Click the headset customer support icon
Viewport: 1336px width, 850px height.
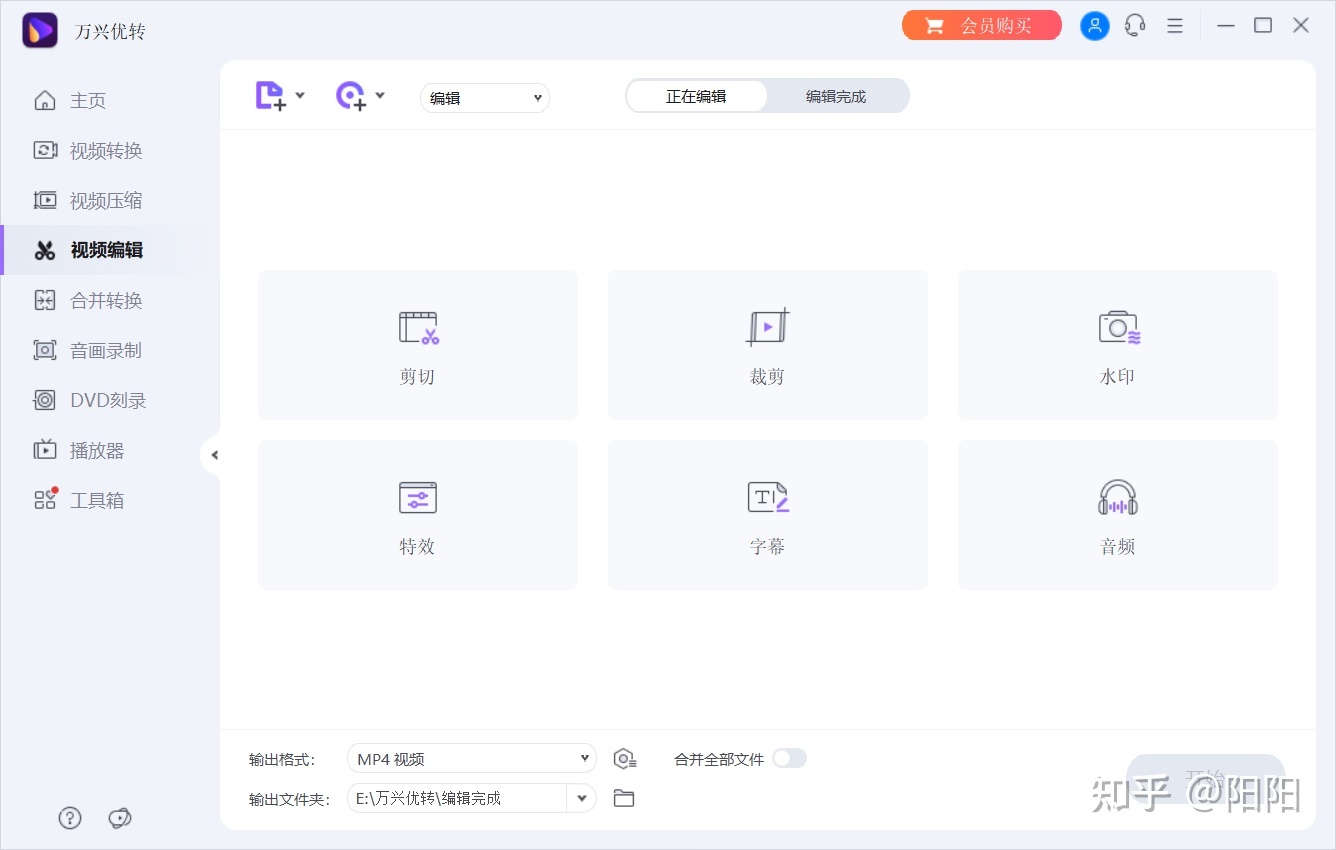(1135, 25)
